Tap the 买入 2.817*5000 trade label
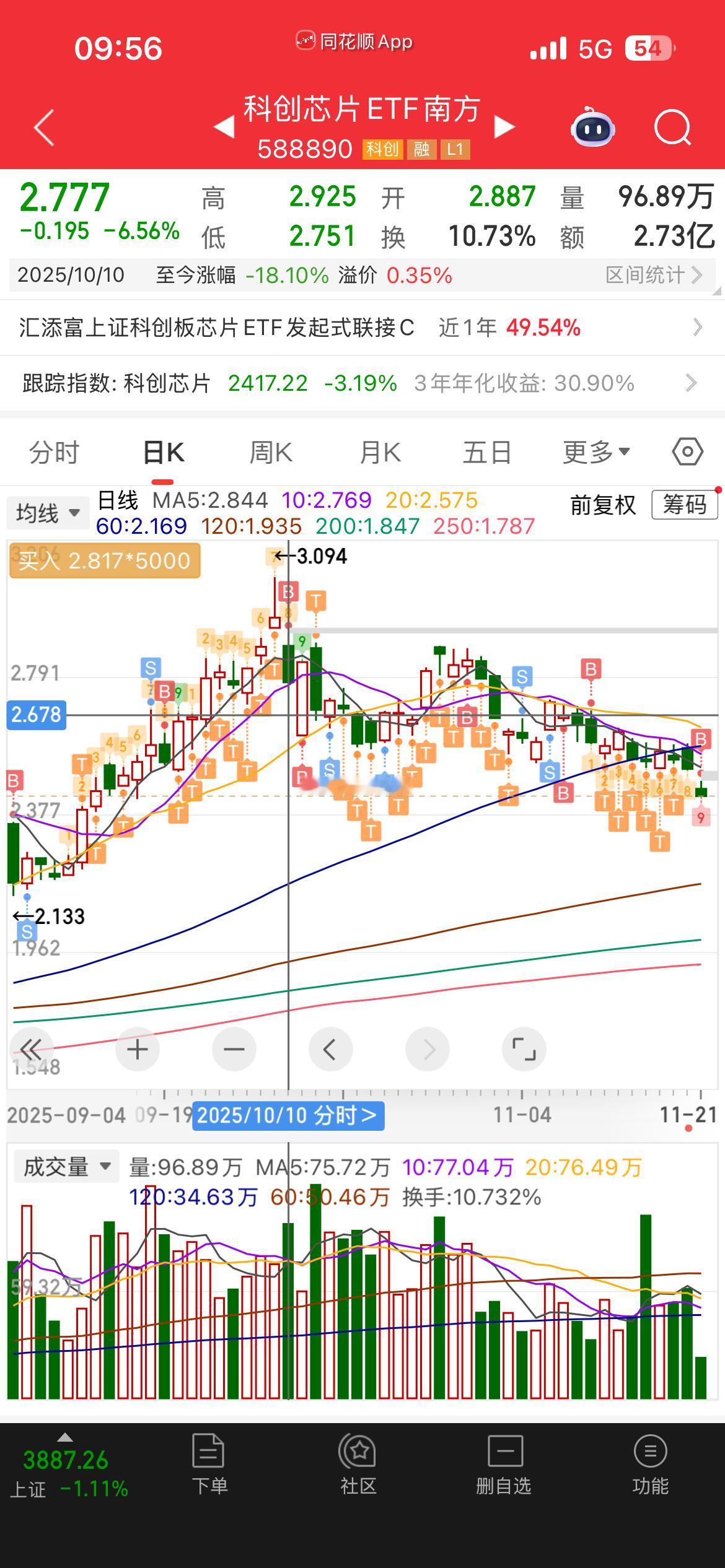Screen dimensions: 725x1568 pyautogui.click(x=105, y=560)
